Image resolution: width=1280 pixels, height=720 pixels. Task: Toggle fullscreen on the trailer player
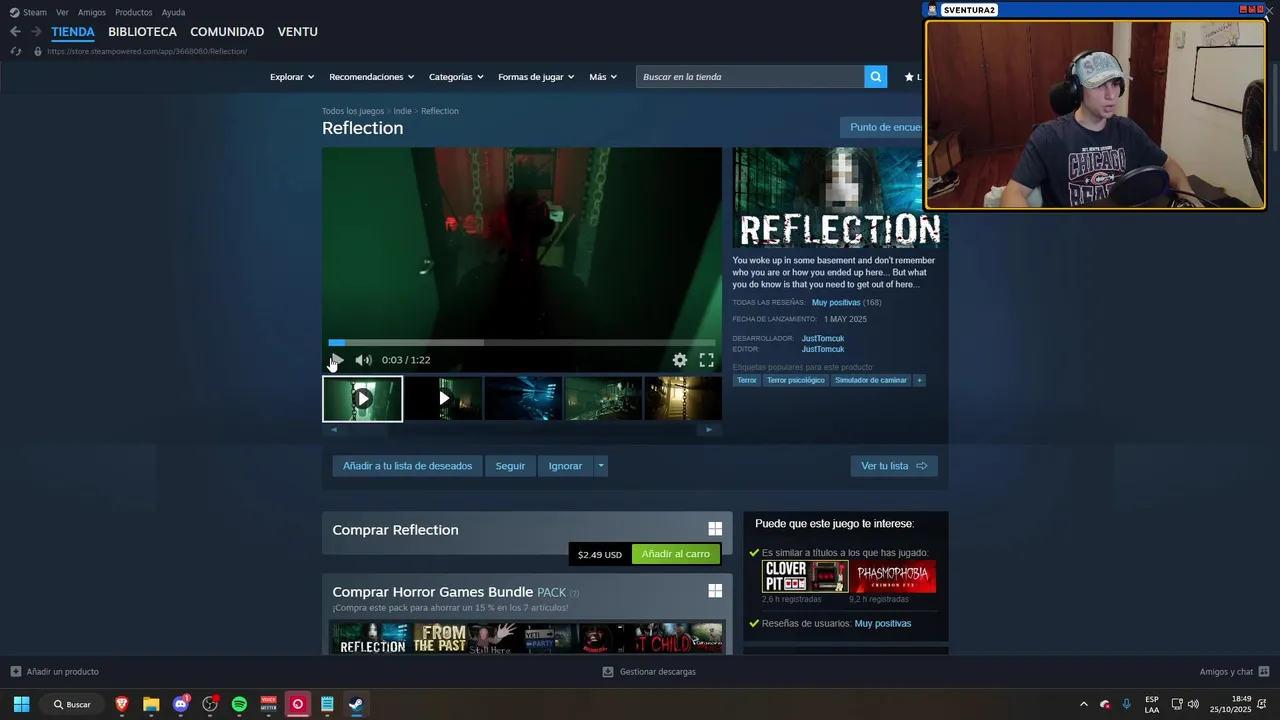coord(707,360)
